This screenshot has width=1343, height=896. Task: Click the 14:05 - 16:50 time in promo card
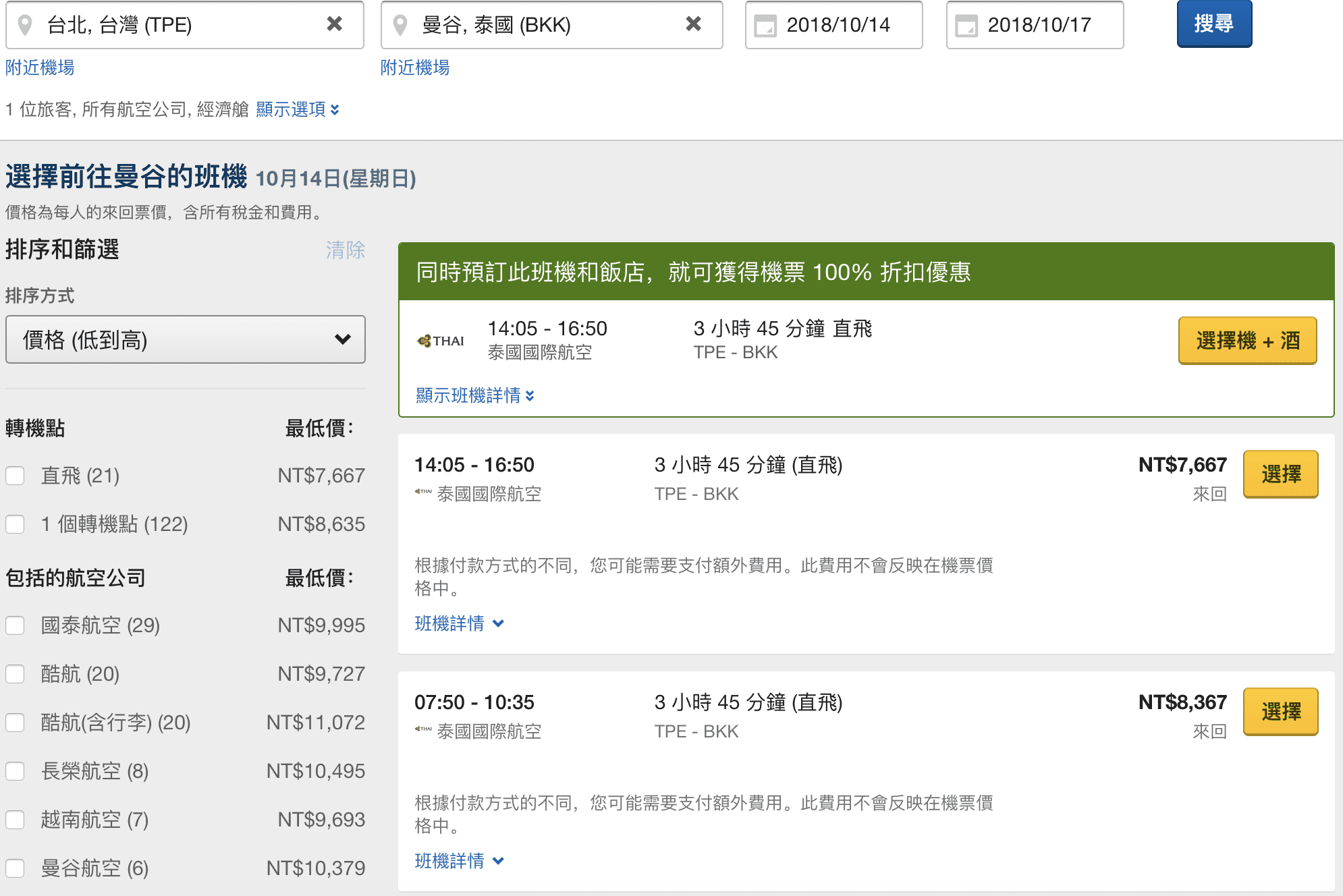[x=547, y=329]
